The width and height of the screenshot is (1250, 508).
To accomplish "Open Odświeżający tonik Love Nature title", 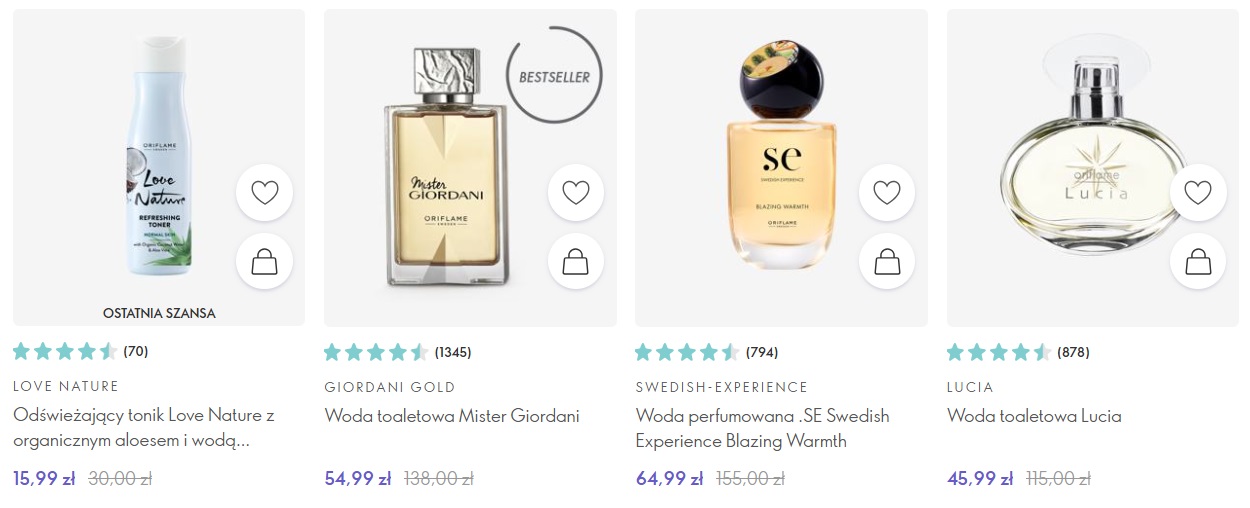I will tap(144, 428).
